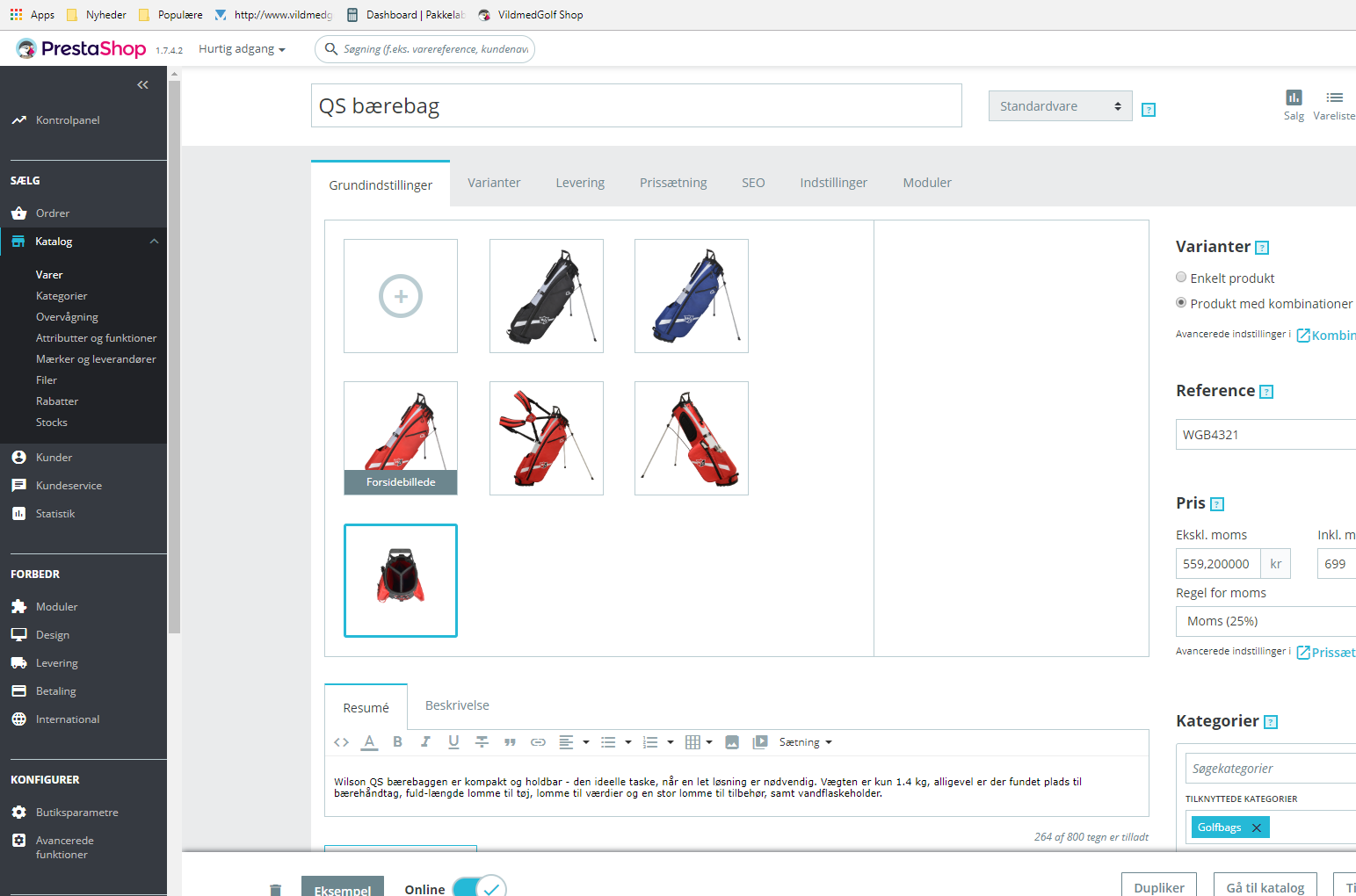This screenshot has width=1356, height=896.
Task: Switch to the Prissætning tab
Action: tap(673, 183)
